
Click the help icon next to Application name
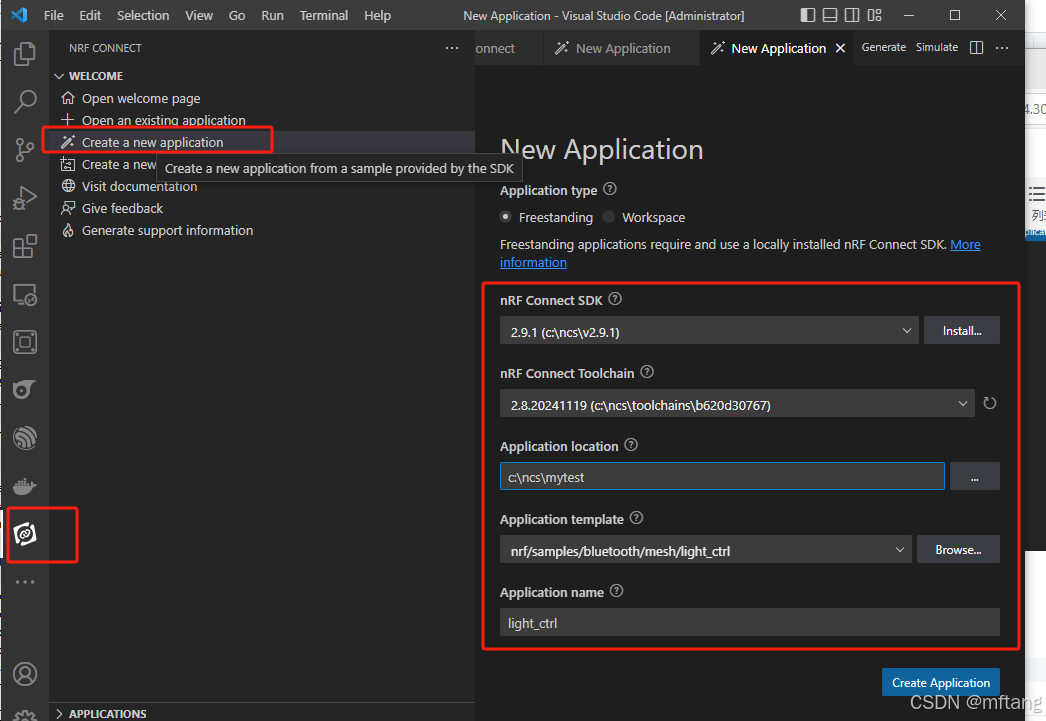click(616, 591)
